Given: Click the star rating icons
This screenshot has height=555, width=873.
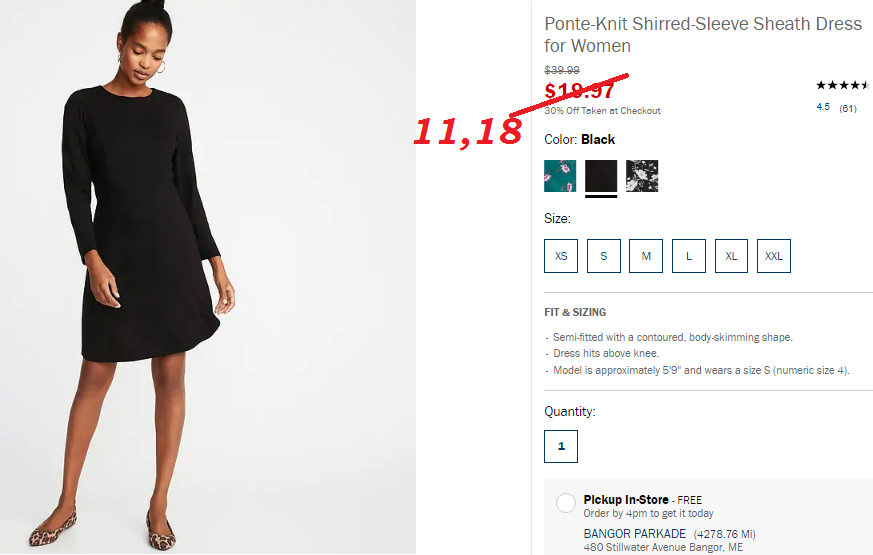Looking at the screenshot, I should (x=843, y=85).
